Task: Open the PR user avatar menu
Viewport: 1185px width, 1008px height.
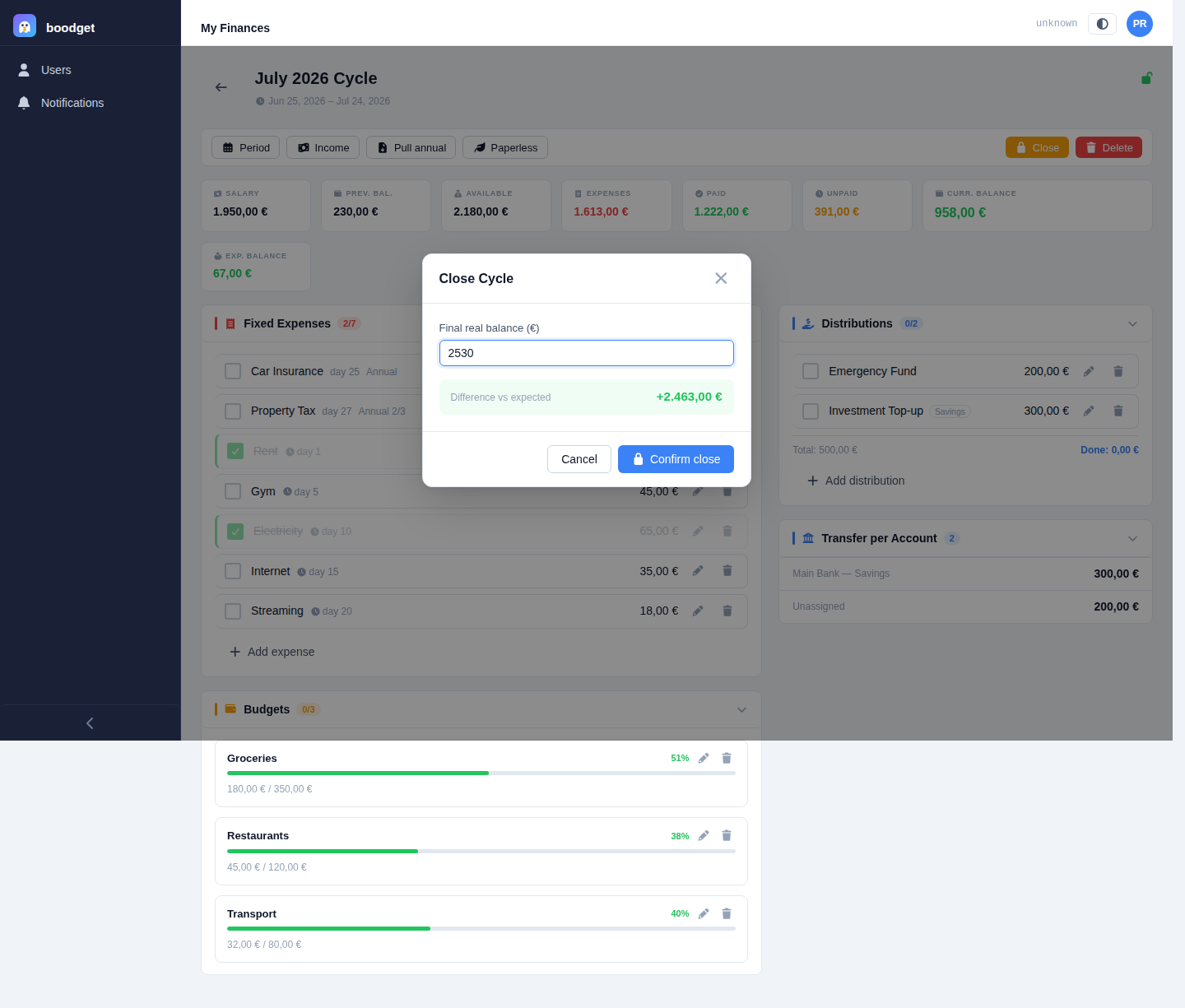Action: point(1140,24)
